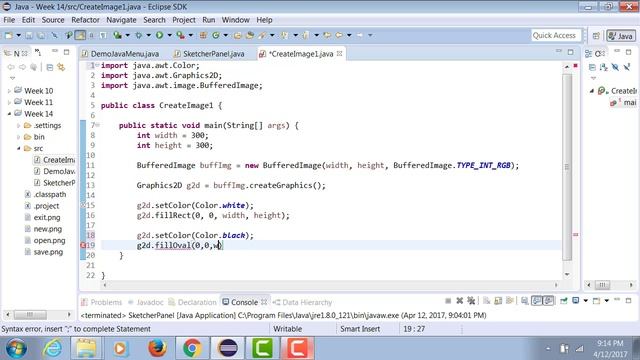Open the Window menu
This screenshot has width=640, height=360.
coord(236,20)
